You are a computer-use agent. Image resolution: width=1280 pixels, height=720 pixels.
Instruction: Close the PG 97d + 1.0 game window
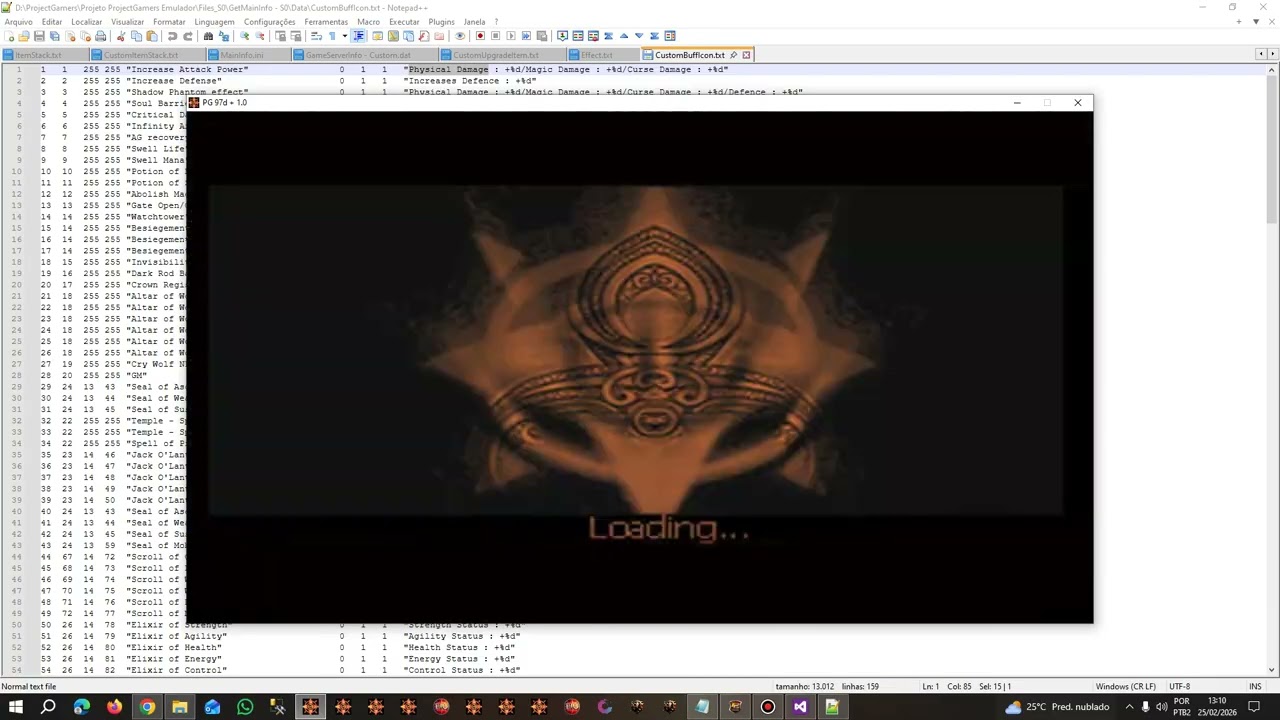tap(1077, 103)
